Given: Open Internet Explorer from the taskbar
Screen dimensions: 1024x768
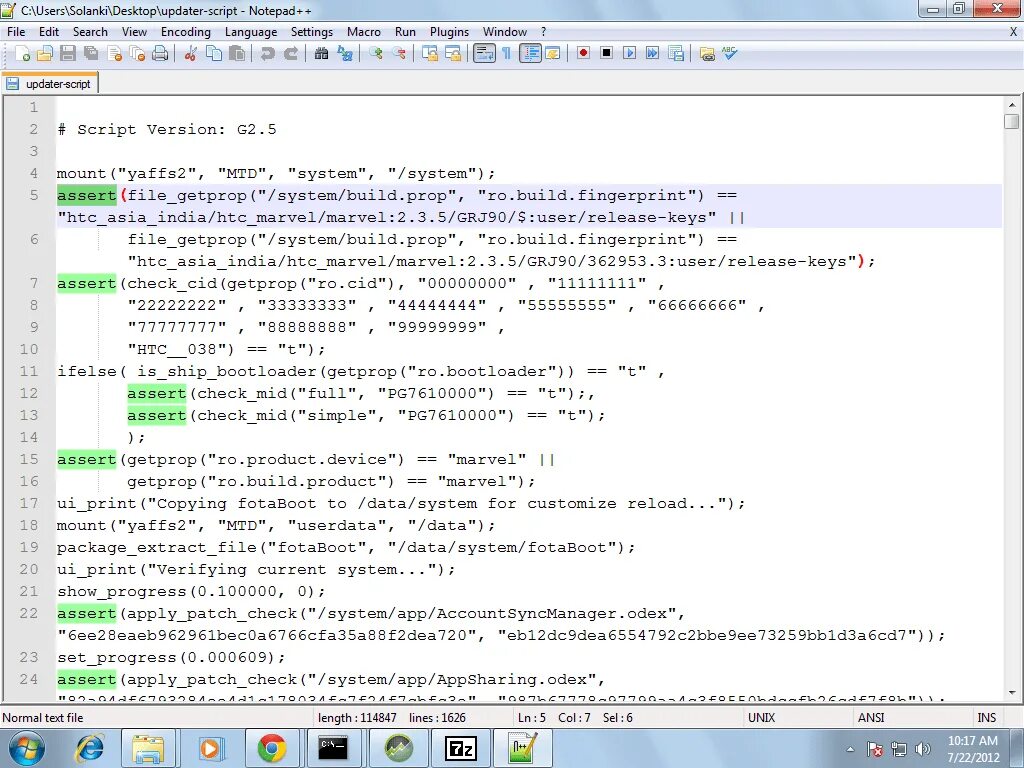Looking at the screenshot, I should (x=89, y=748).
